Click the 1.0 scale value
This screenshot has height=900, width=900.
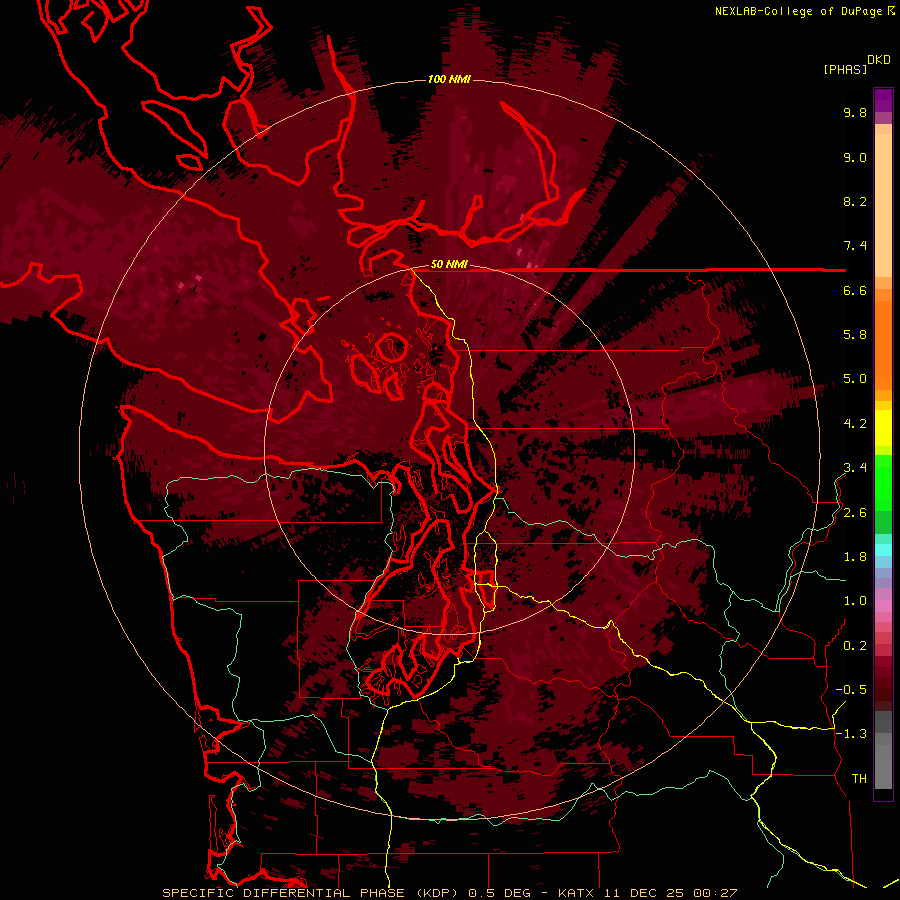[x=855, y=601]
